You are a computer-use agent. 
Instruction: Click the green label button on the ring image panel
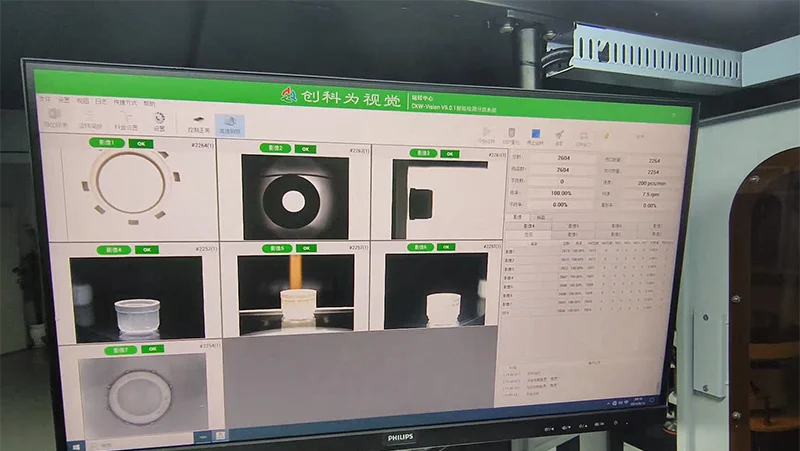point(107,143)
